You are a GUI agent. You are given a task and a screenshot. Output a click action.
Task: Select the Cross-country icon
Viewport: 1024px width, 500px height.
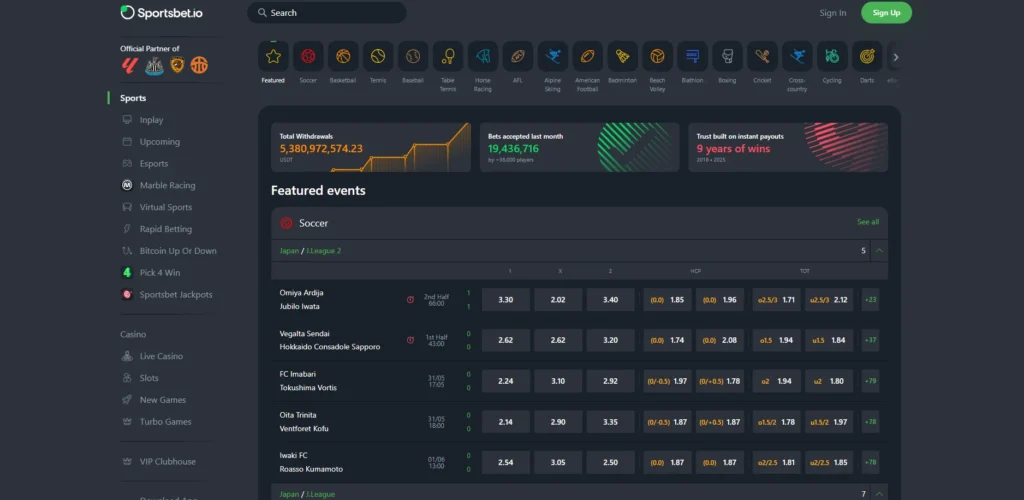797,57
